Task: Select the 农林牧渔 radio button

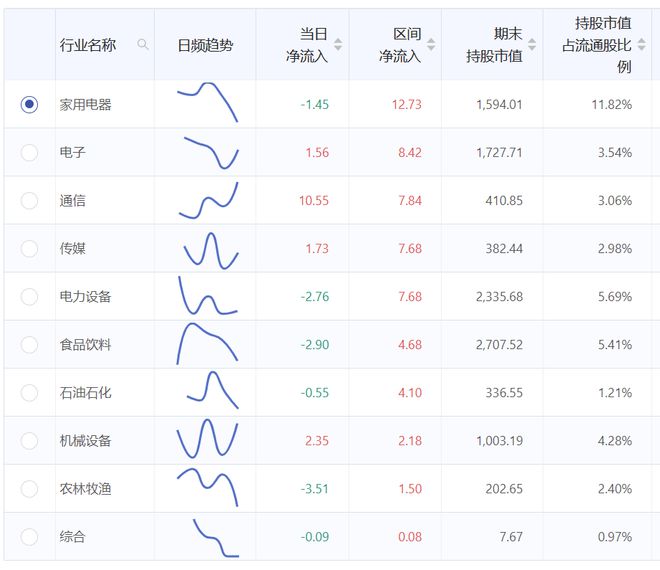Action: (x=29, y=489)
